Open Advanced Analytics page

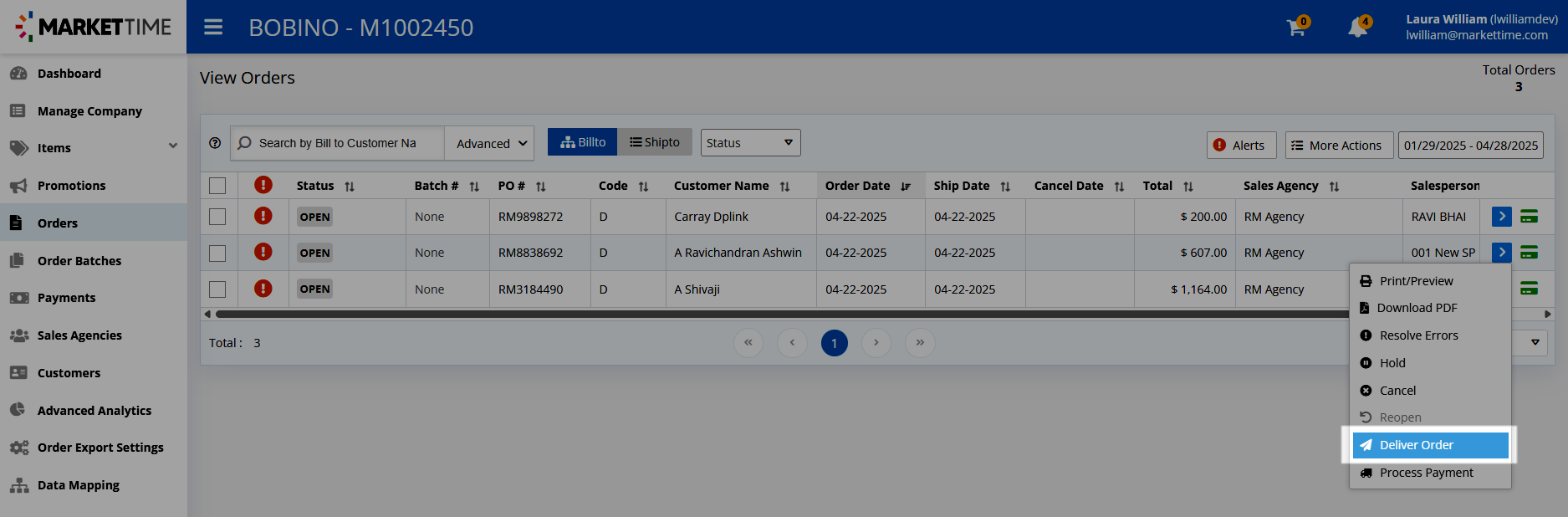point(94,411)
